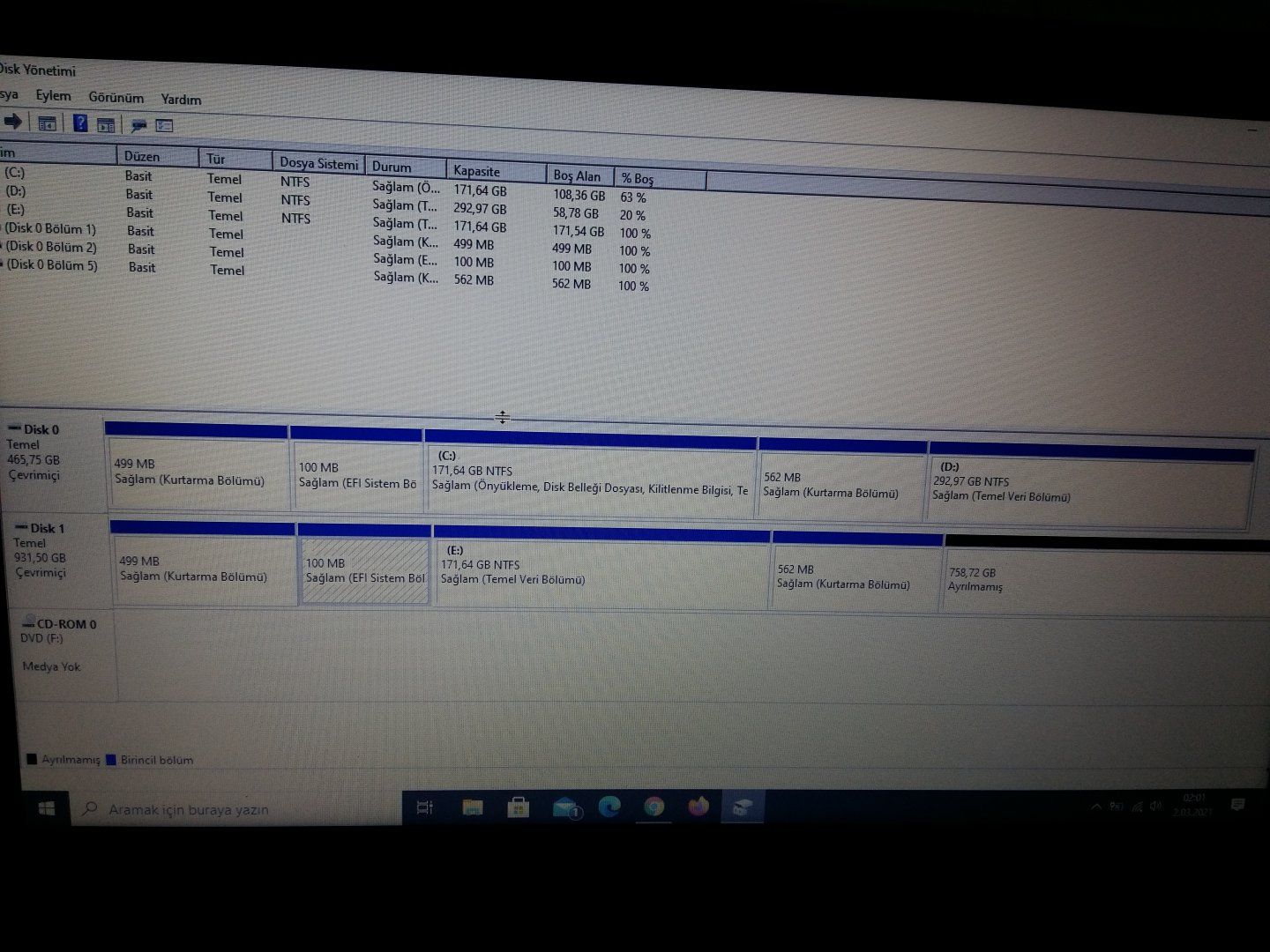Select the (D:) 292,97 GB NTFS partition block
The height and width of the screenshot is (952, 1270).
point(1091,487)
